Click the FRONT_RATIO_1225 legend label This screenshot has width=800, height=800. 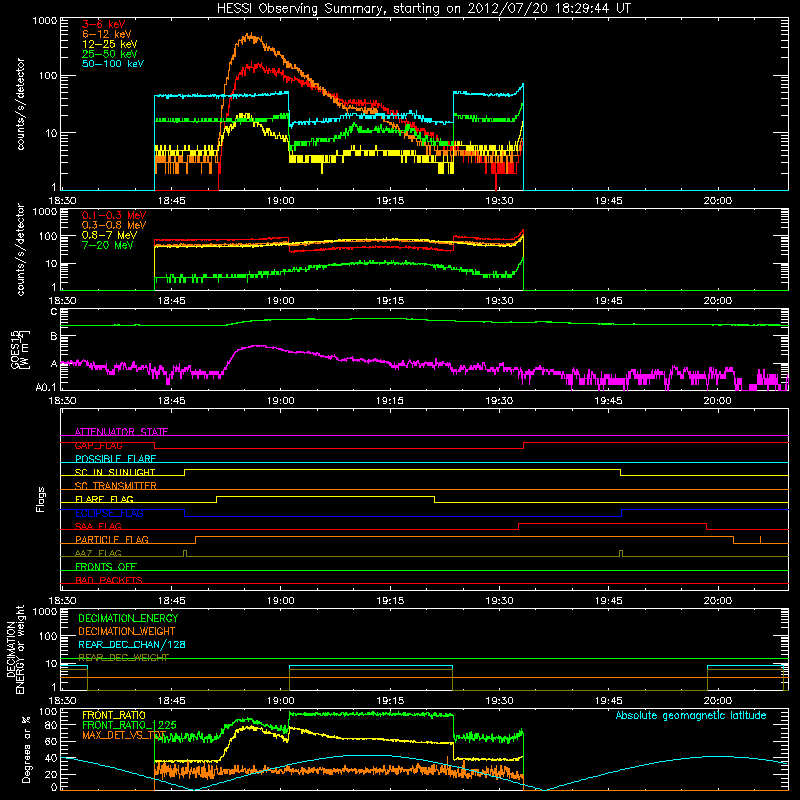click(x=129, y=725)
